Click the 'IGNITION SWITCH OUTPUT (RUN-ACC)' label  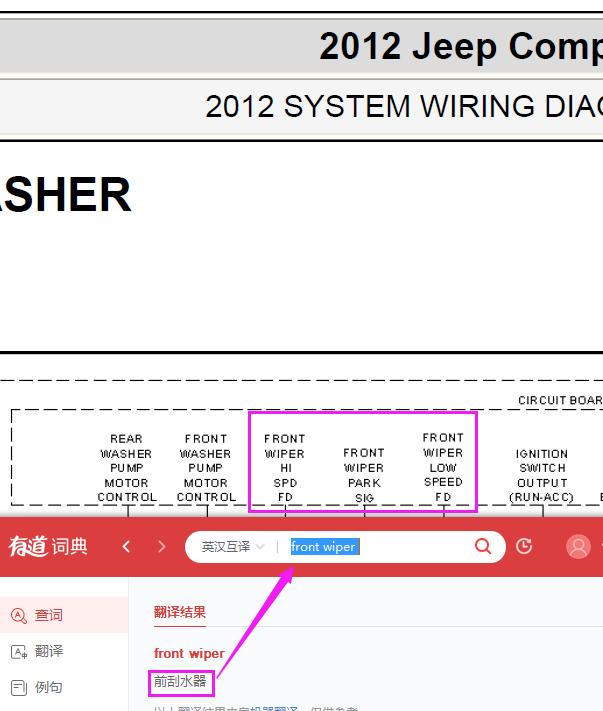542,475
